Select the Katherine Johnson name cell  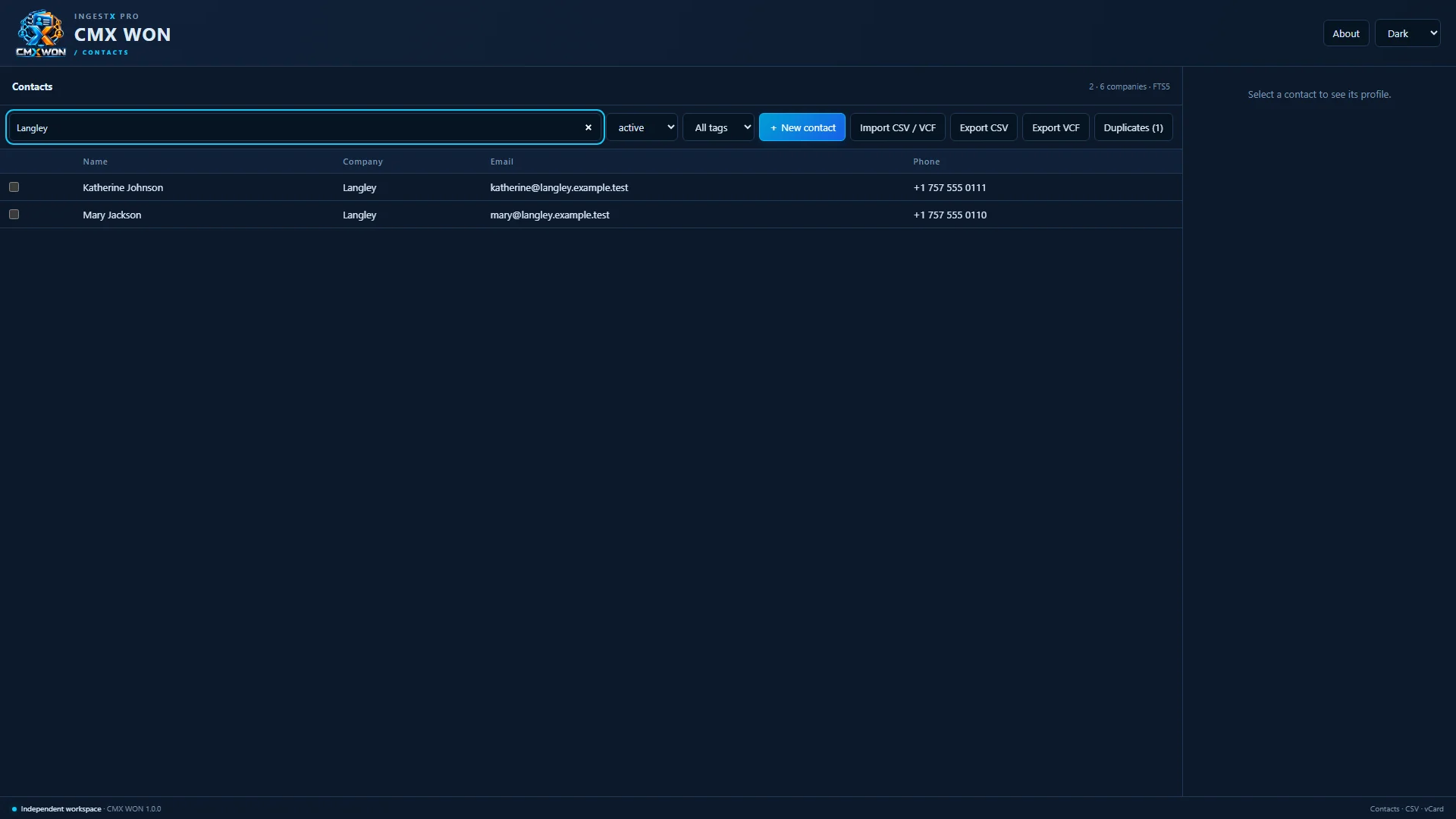pos(123,187)
